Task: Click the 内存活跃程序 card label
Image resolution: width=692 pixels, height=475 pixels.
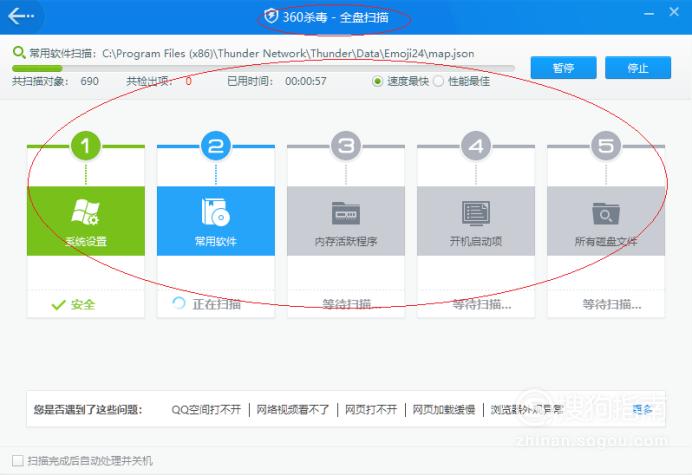Action: tap(346, 241)
